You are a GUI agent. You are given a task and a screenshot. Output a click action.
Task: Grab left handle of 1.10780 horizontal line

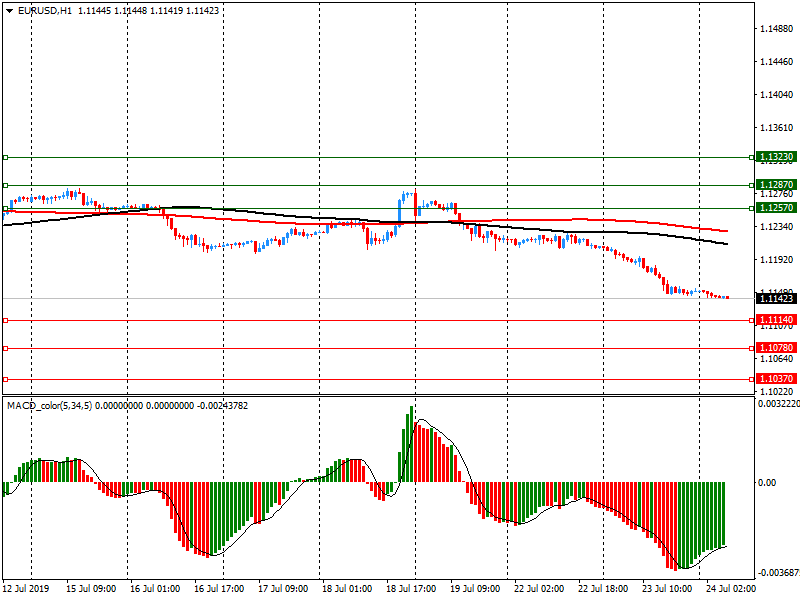tap(6, 348)
